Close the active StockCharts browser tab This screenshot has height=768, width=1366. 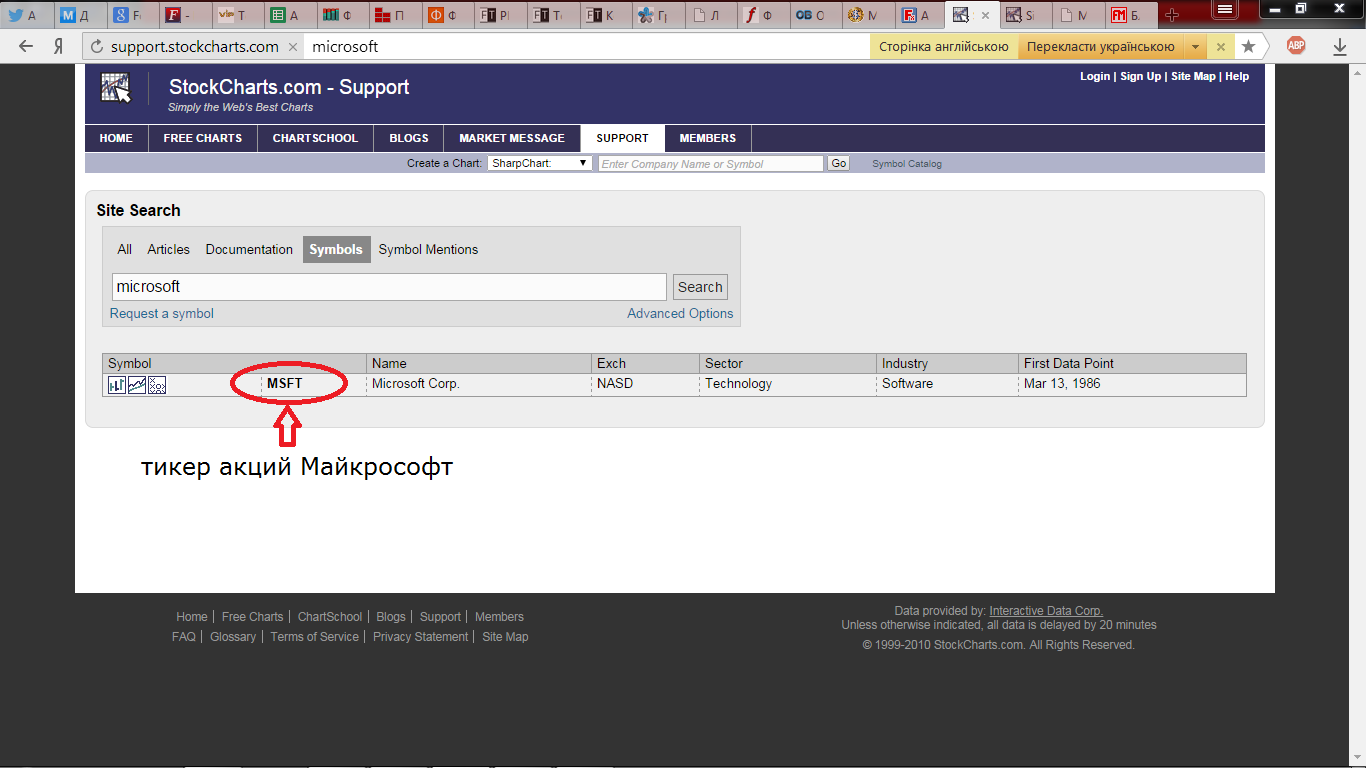coord(984,15)
